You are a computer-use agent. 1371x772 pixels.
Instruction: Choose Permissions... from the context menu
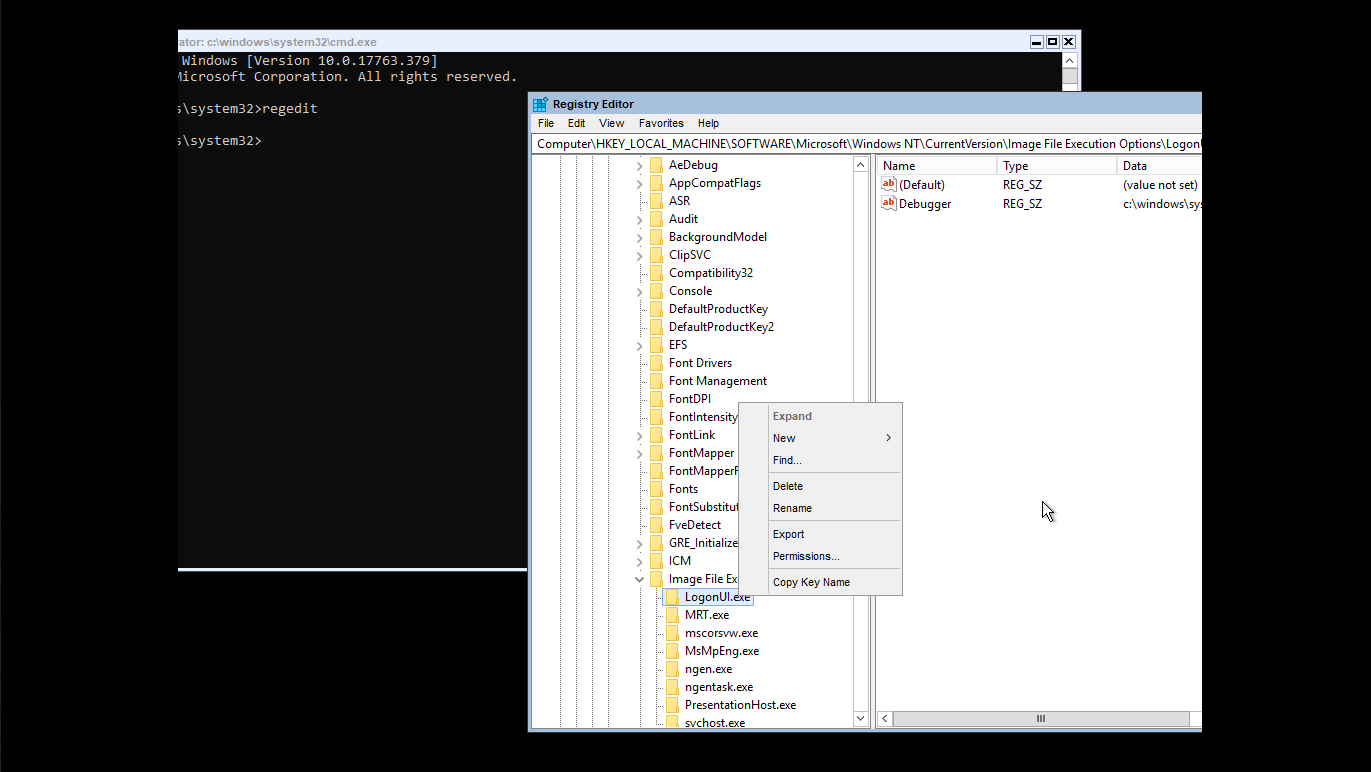tap(820, 556)
